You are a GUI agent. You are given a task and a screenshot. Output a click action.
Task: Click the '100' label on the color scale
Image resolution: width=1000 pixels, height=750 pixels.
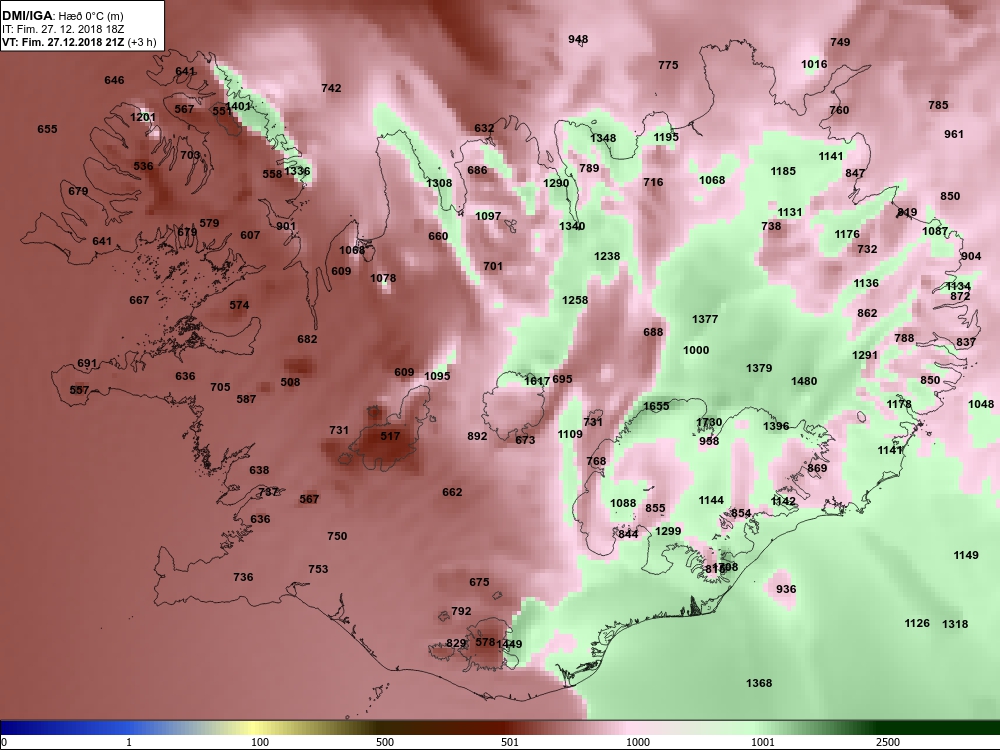(260, 742)
